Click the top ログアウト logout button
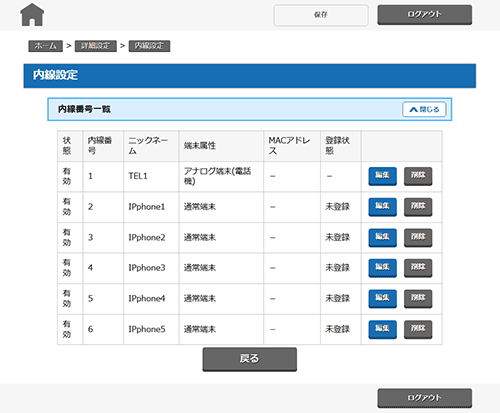The height and width of the screenshot is (413, 500). pyautogui.click(x=425, y=15)
